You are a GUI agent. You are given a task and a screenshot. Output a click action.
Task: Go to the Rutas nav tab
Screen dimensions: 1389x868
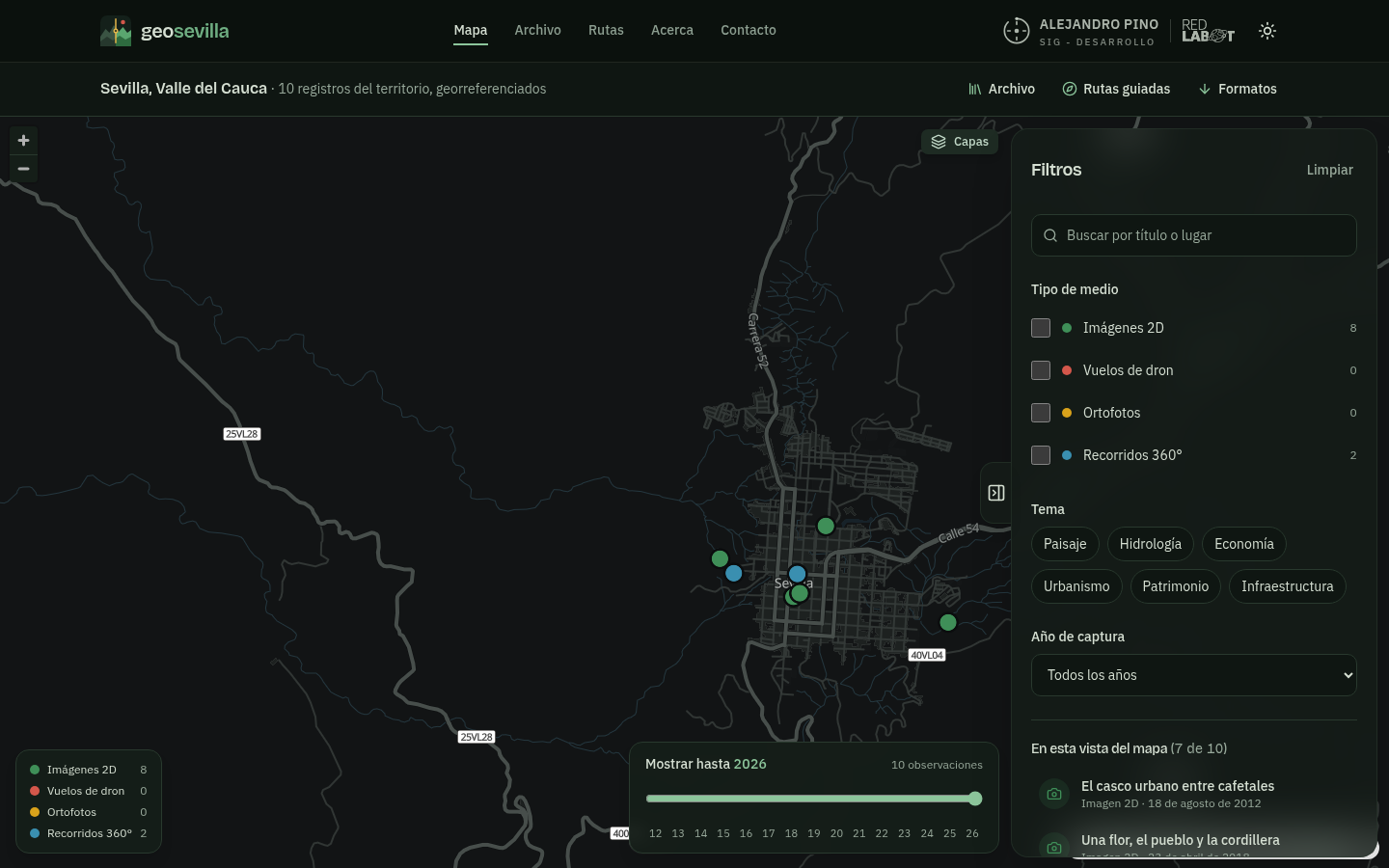606,30
